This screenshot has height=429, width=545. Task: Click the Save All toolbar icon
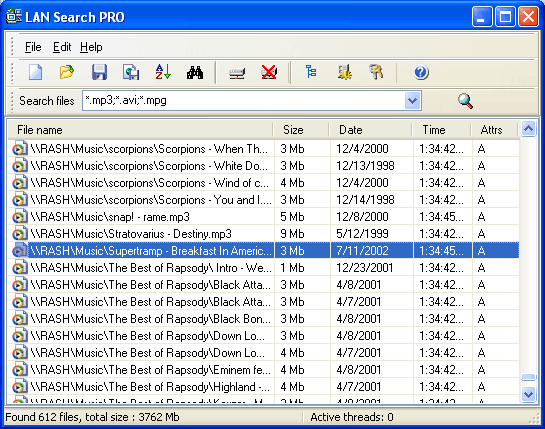(131, 72)
